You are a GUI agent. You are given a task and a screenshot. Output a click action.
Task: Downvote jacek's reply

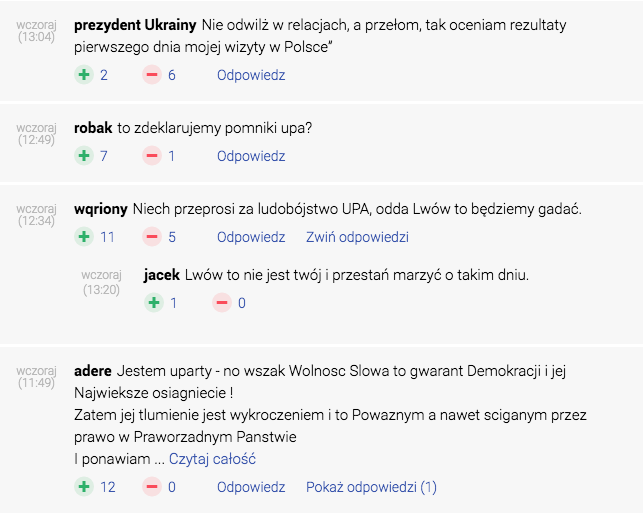[x=222, y=303]
